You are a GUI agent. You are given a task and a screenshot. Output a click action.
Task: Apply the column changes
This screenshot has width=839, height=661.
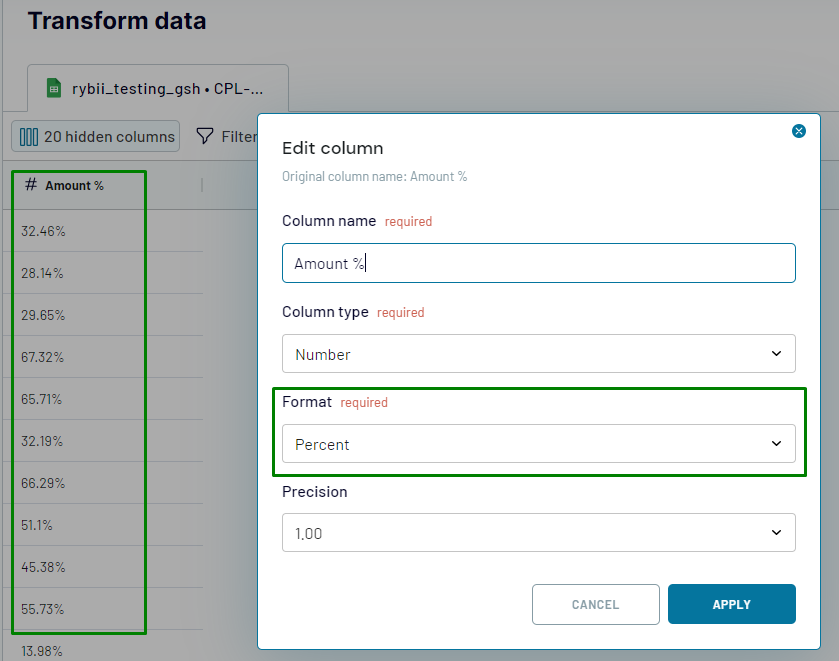731,604
